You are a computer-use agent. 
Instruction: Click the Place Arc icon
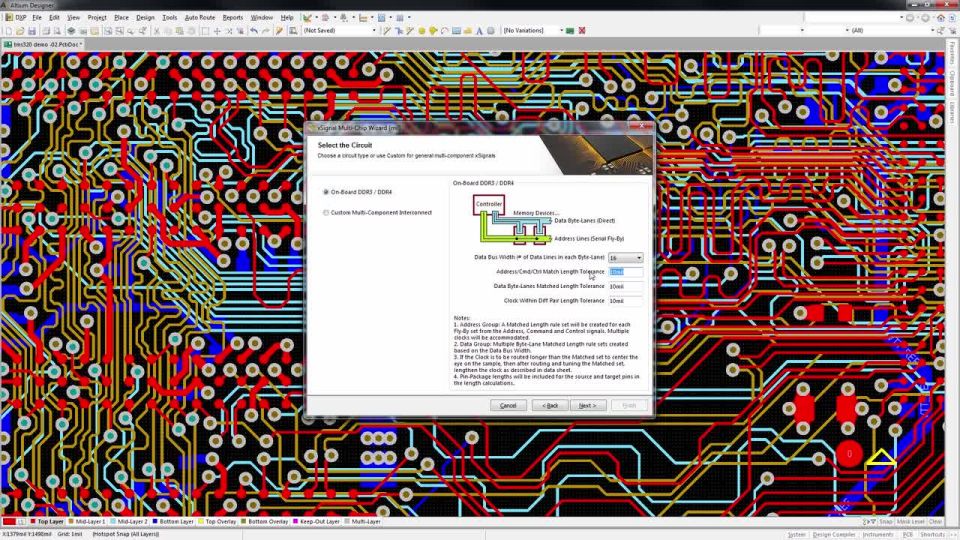444,31
